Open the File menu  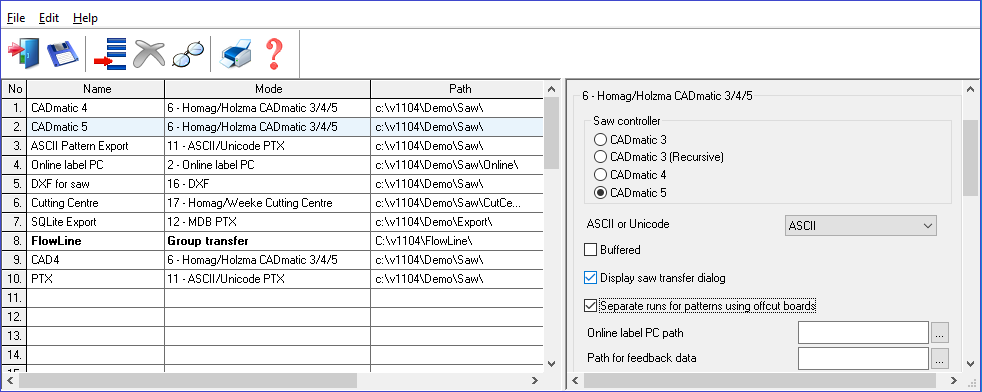(16, 18)
